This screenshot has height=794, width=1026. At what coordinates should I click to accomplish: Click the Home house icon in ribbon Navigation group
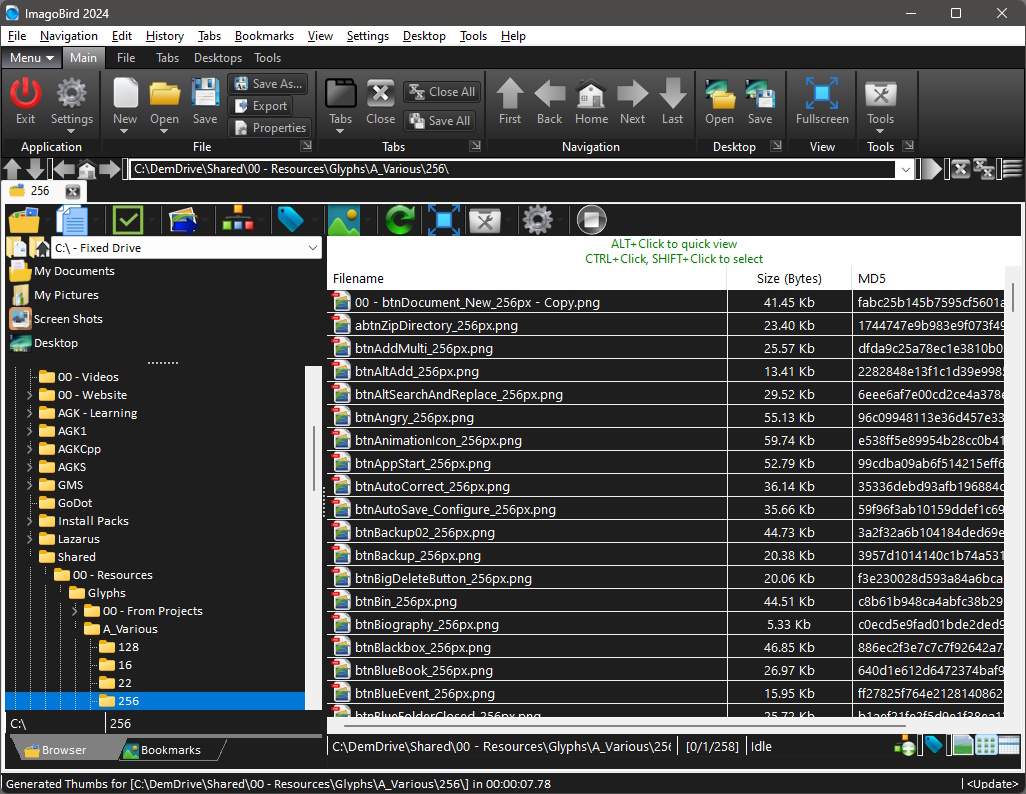(591, 94)
